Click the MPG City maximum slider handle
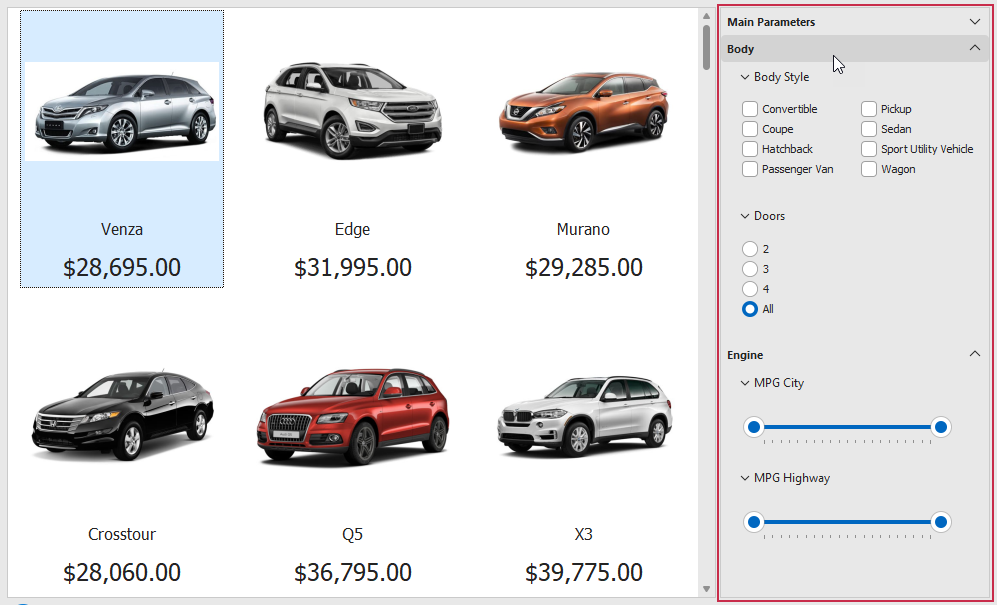997x605 pixels. pos(940,427)
